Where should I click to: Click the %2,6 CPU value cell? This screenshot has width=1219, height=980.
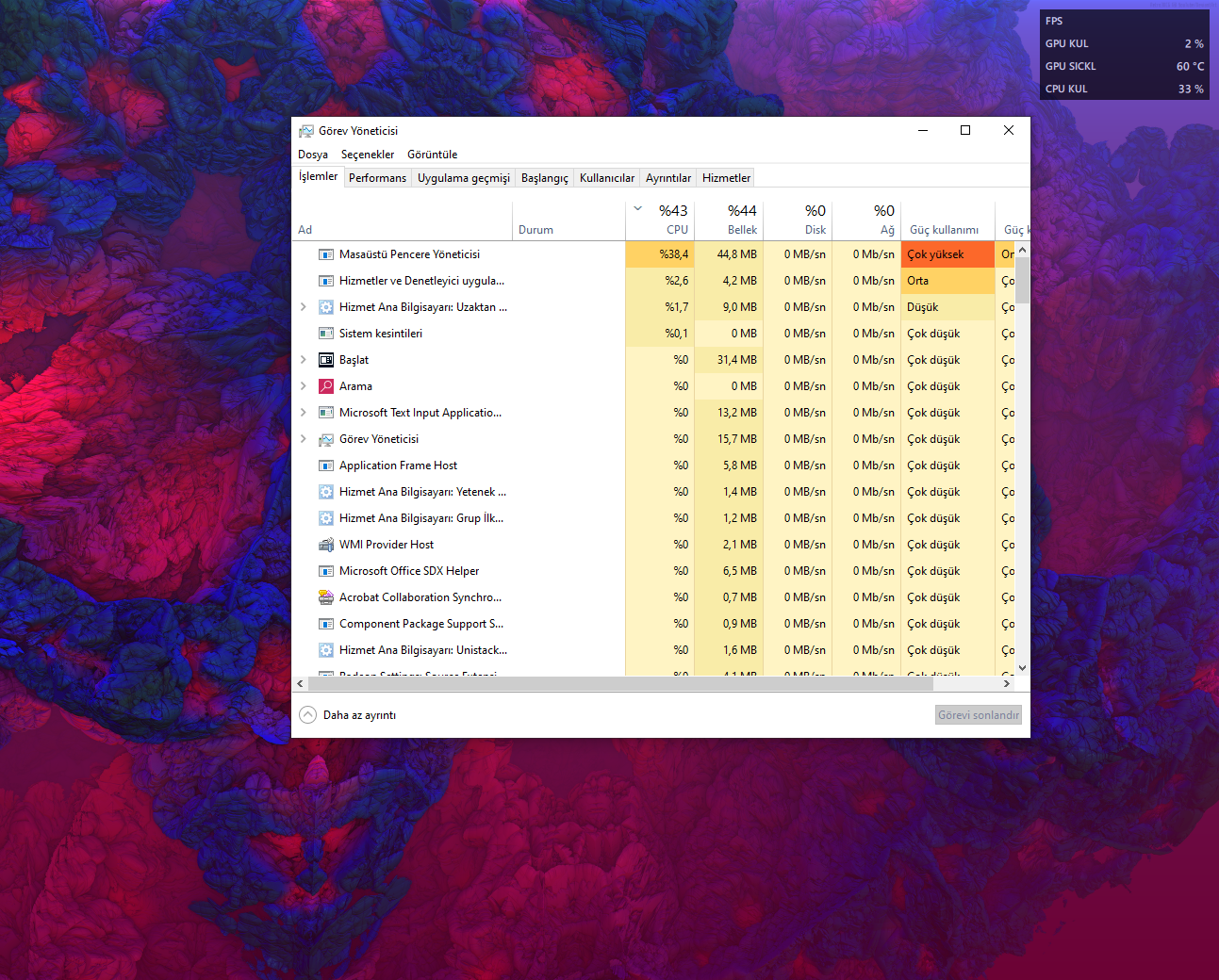click(660, 281)
